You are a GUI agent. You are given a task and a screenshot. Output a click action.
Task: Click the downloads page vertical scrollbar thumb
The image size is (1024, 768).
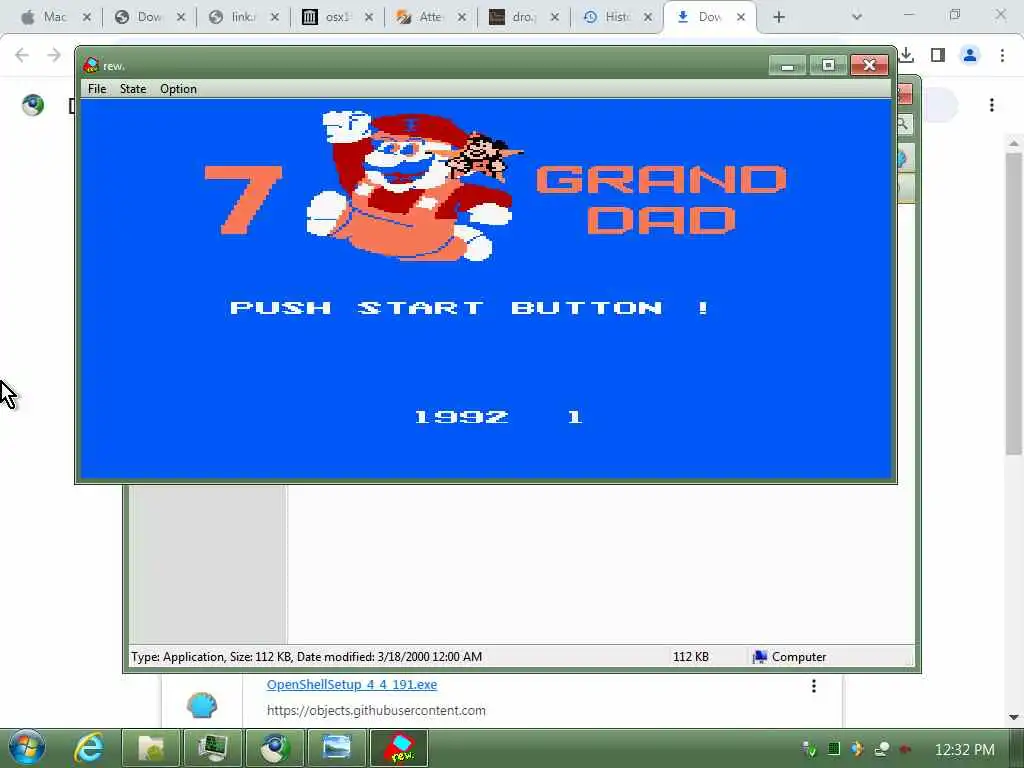pos(1014,304)
